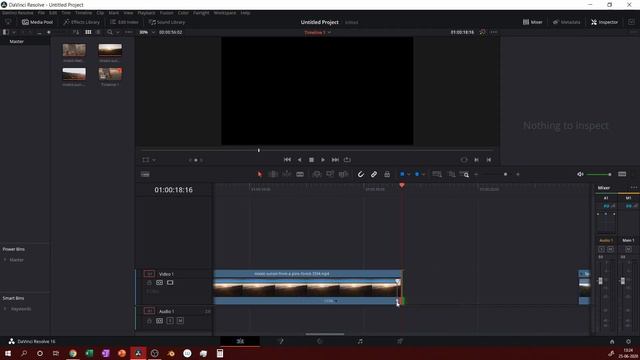This screenshot has width=640, height=360.
Task: Toggle auto track selector on Video 1
Action: (160, 283)
